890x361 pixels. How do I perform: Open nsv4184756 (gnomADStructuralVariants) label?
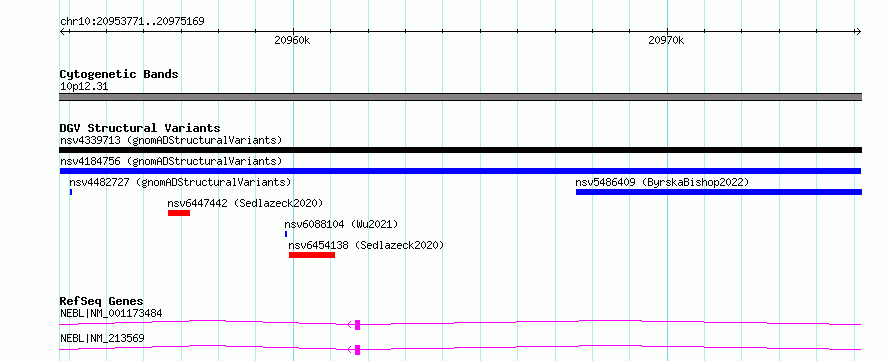tap(171, 161)
